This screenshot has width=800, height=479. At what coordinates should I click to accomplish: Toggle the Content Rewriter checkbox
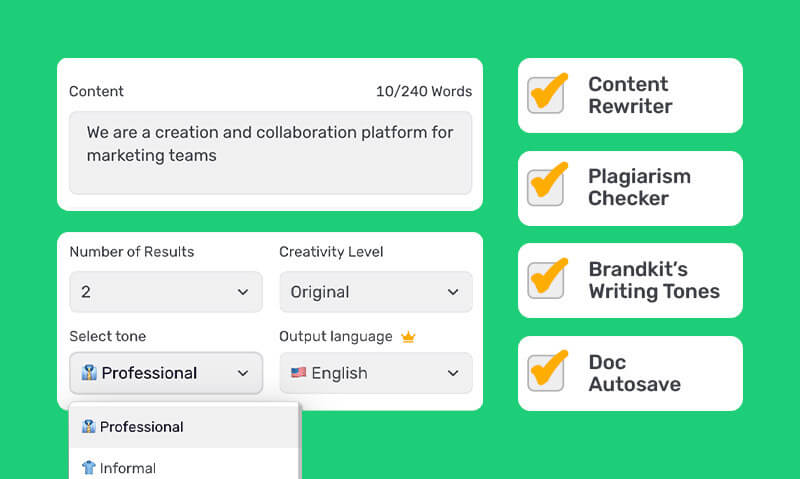(546, 95)
